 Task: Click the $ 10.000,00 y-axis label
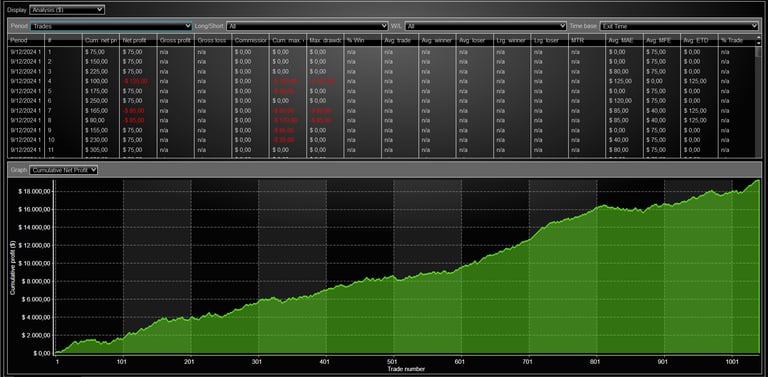(x=34, y=263)
